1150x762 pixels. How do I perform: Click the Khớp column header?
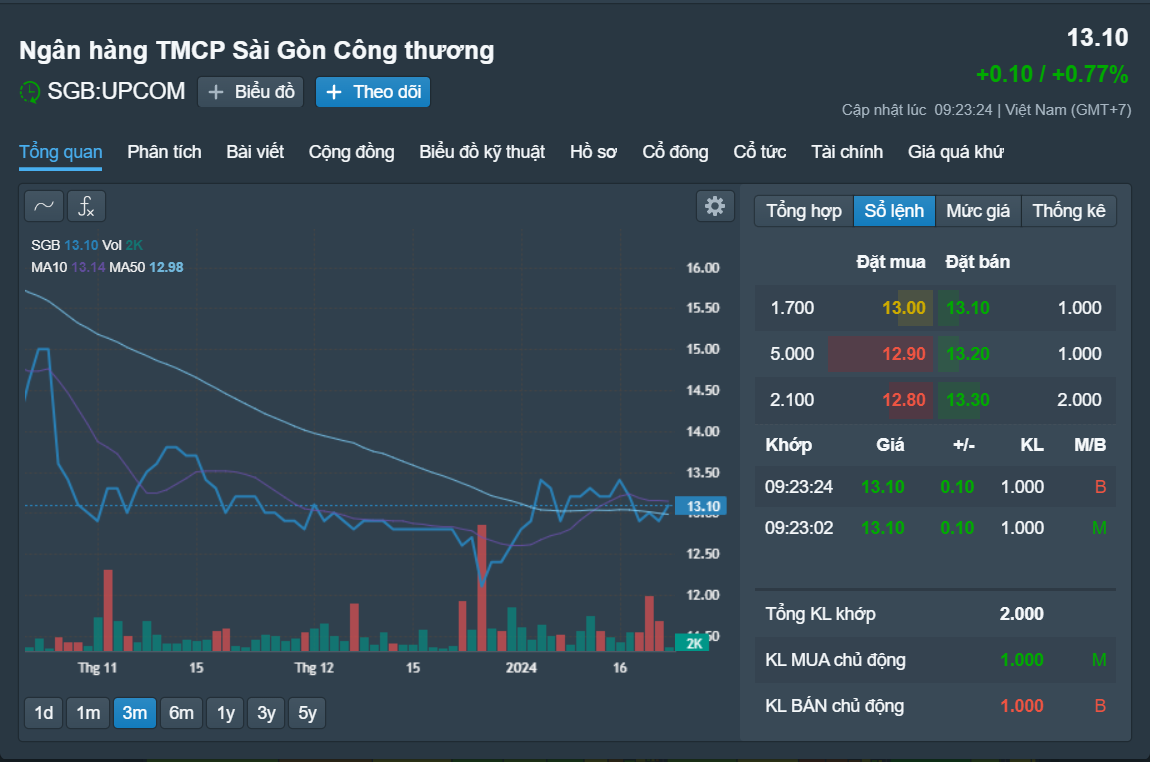click(788, 445)
